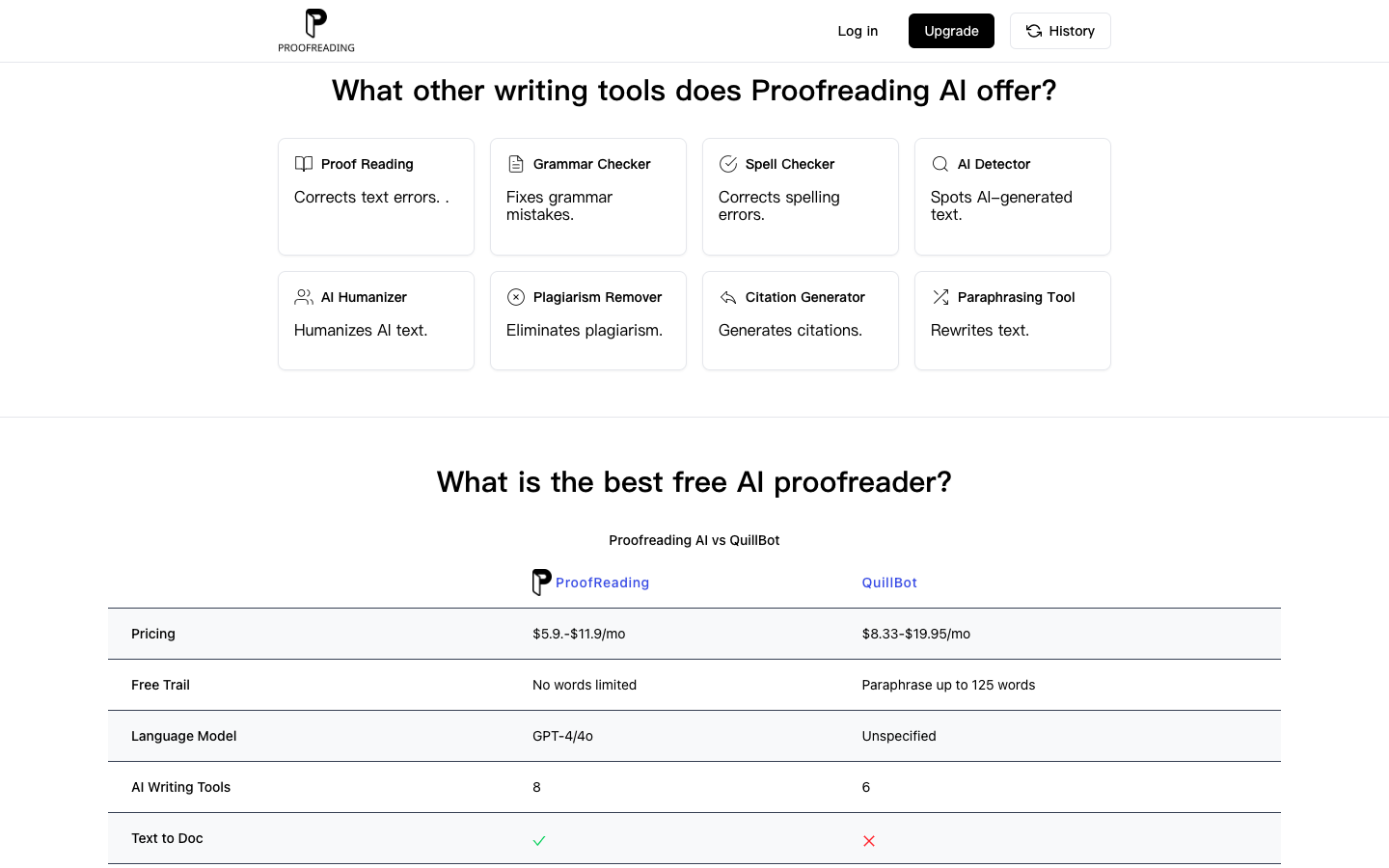
Task: Open the History panel
Action: click(x=1060, y=31)
